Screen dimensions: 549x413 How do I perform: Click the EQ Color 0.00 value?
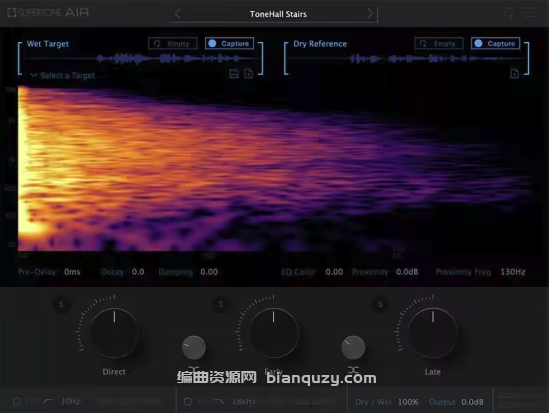(x=334, y=272)
